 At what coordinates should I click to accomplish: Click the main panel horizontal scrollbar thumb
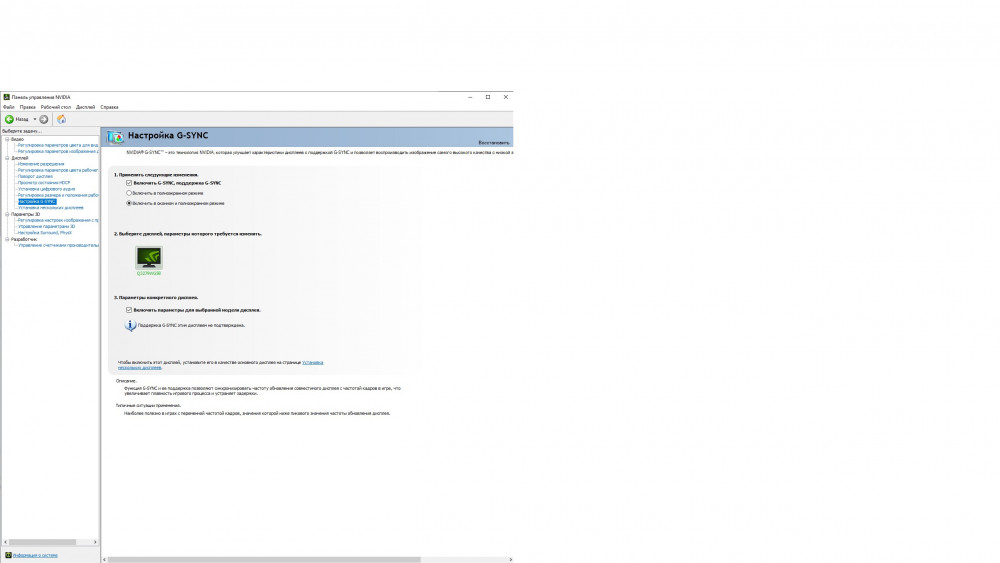coord(264,560)
